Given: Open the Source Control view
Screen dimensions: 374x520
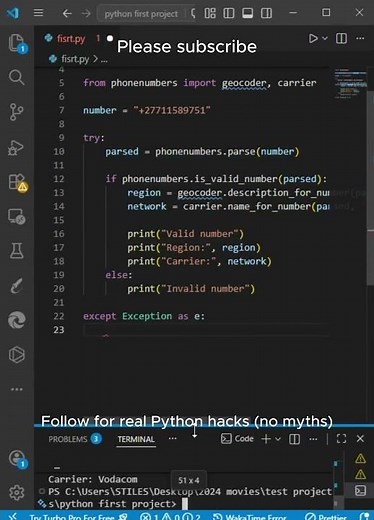Looking at the screenshot, I should pyautogui.click(x=16, y=112).
